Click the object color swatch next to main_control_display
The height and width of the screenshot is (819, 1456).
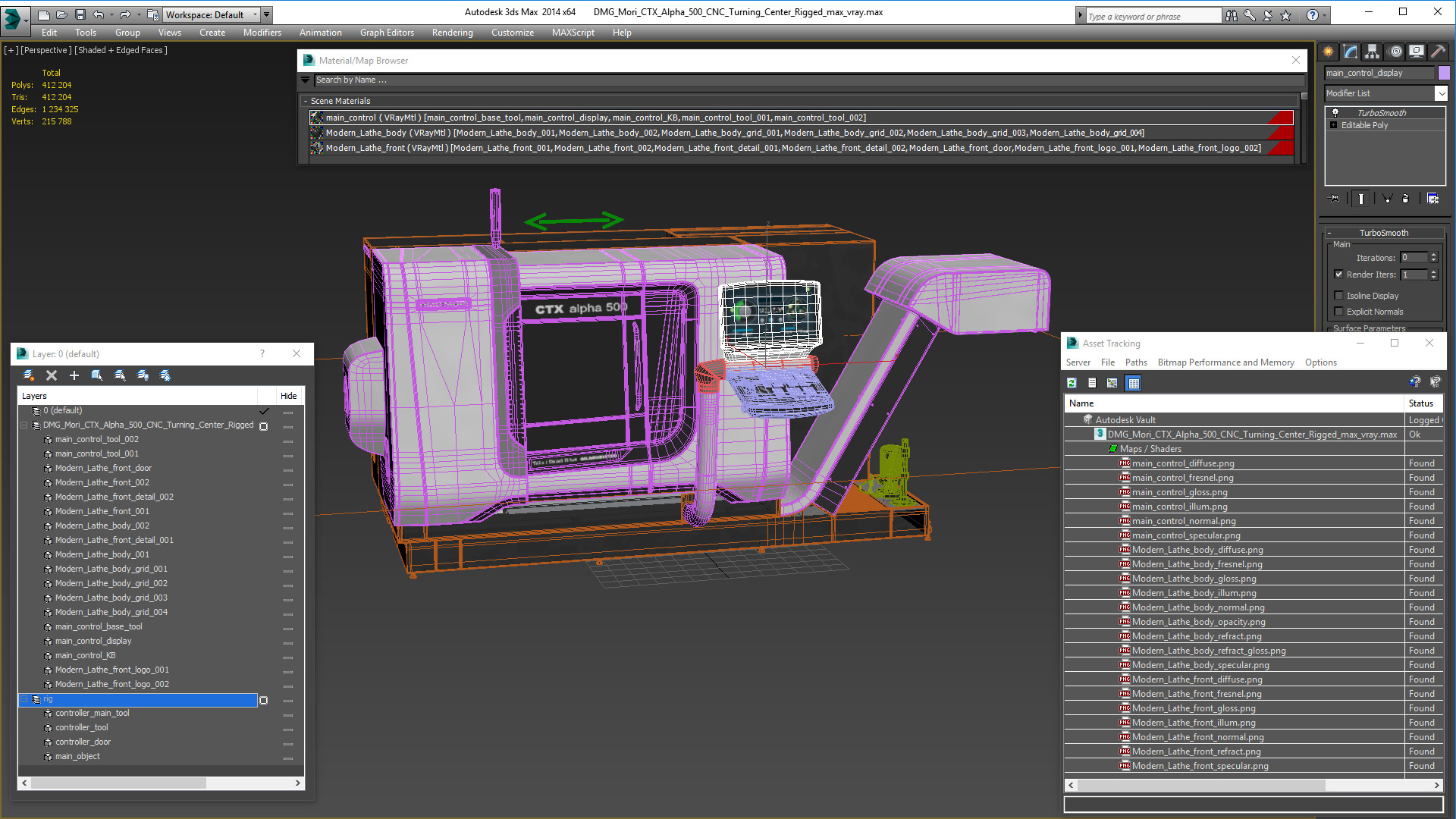pos(1444,73)
